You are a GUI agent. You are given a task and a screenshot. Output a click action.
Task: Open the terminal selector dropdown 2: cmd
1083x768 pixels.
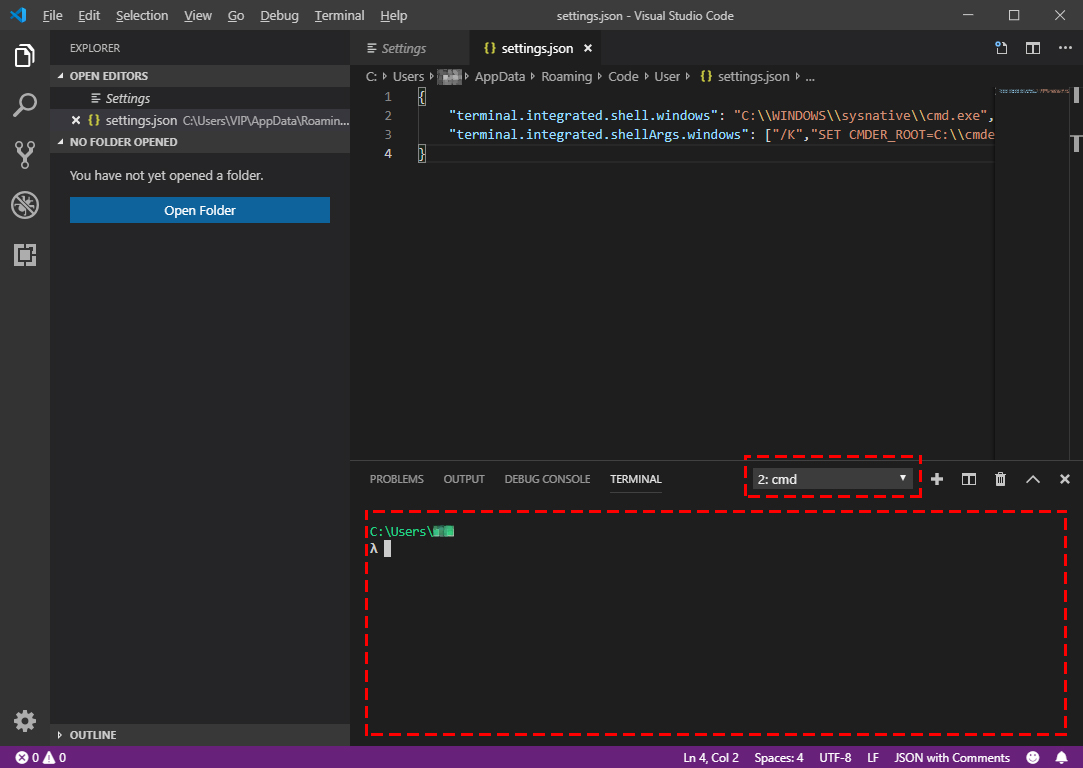[x=832, y=479]
